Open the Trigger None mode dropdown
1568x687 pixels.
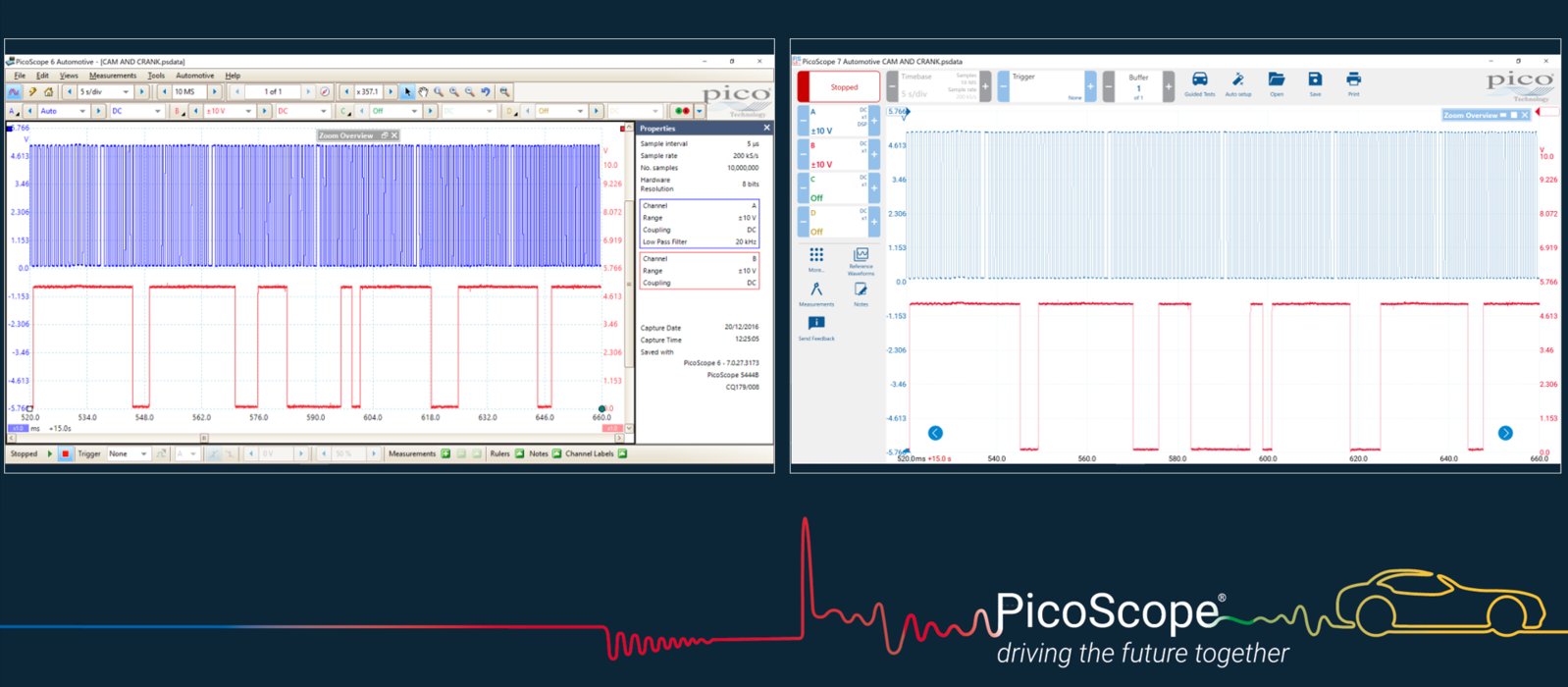128,454
